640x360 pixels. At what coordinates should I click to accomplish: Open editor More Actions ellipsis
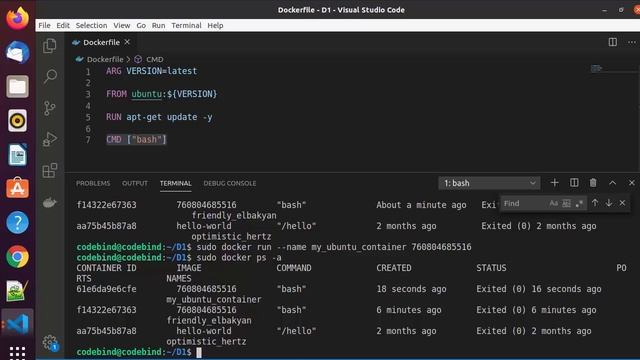pos(632,42)
